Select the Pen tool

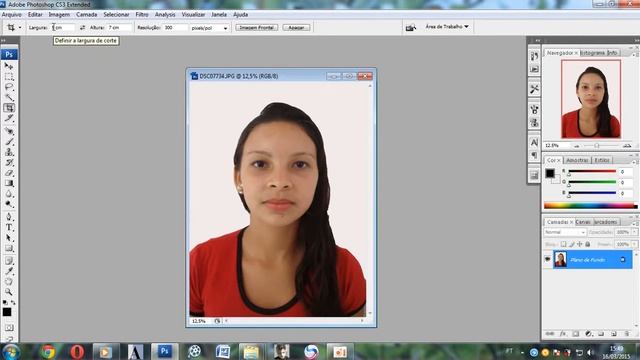tap(9, 217)
